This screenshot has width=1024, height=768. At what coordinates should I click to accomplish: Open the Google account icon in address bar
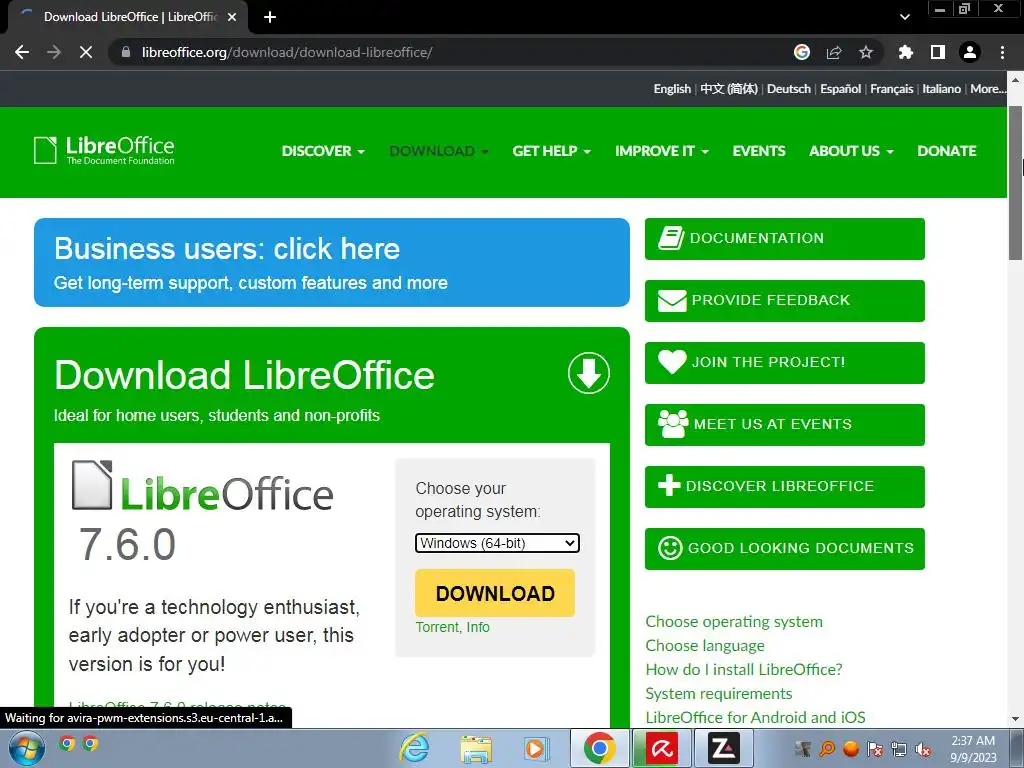tap(802, 52)
